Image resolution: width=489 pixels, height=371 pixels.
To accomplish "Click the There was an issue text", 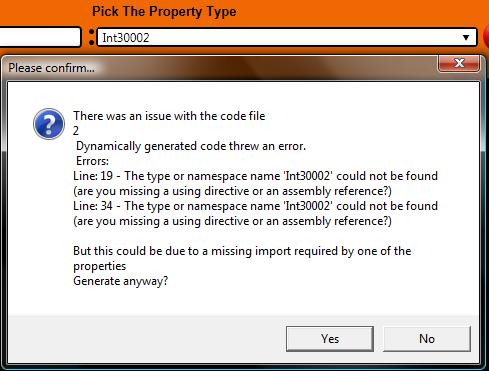I will pos(169,116).
